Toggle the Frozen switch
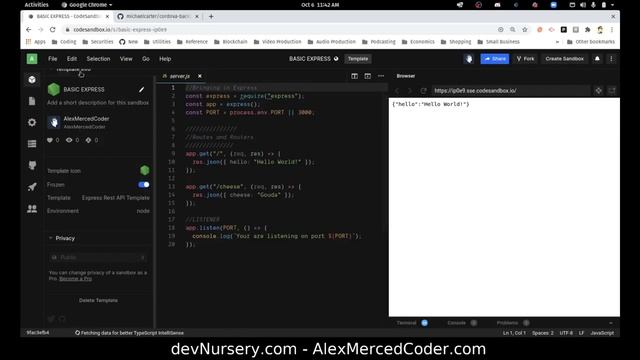Screen dimensions: 640x360 click(144, 184)
